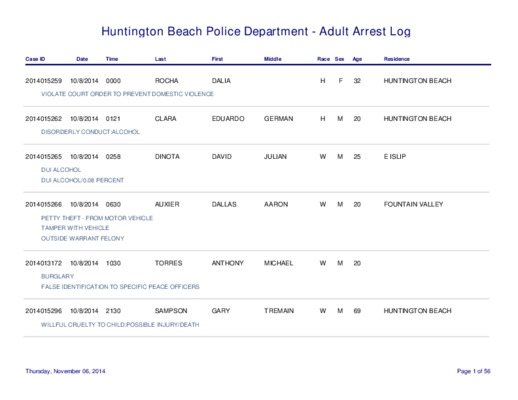This screenshot has height=400, width=518.
Task: Click the BURGLARY charge text
Action: pos(57,276)
